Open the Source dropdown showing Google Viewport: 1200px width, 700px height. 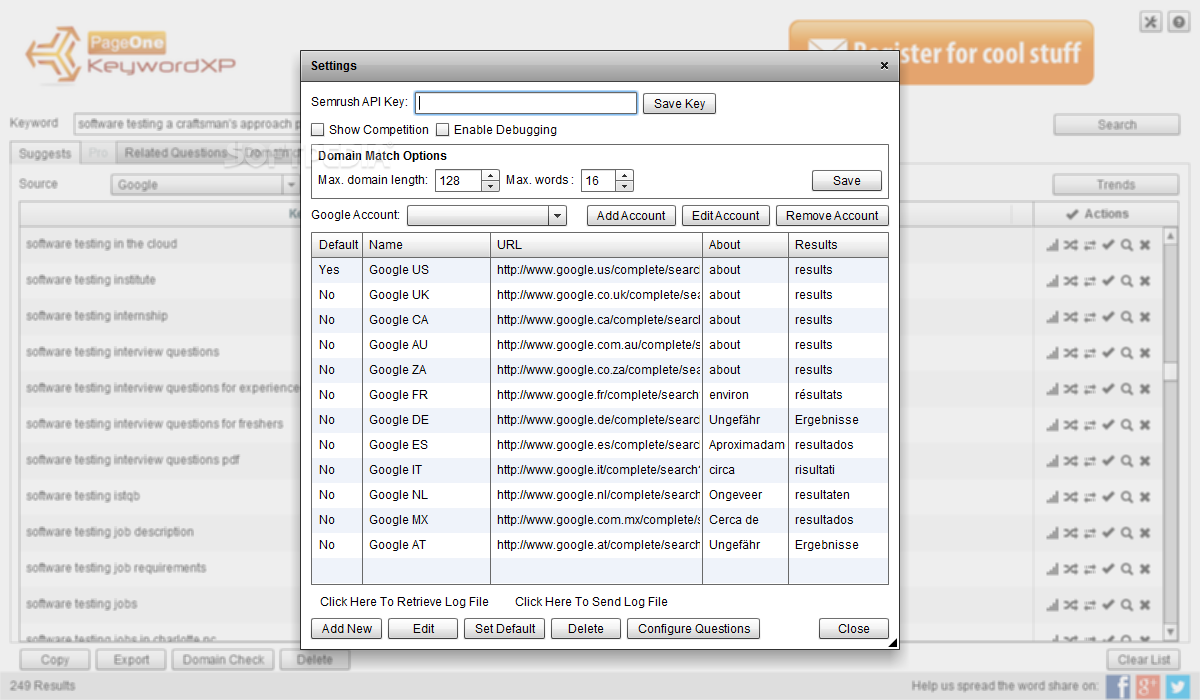pyautogui.click(x=205, y=185)
